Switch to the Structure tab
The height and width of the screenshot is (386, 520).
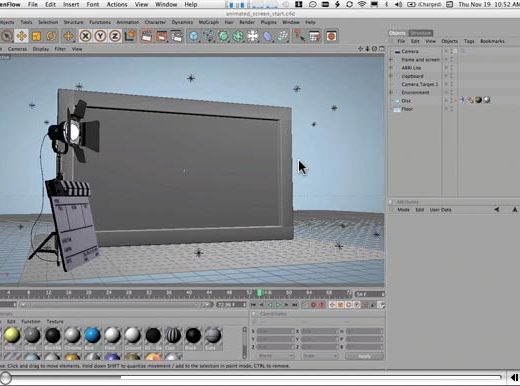pos(421,33)
